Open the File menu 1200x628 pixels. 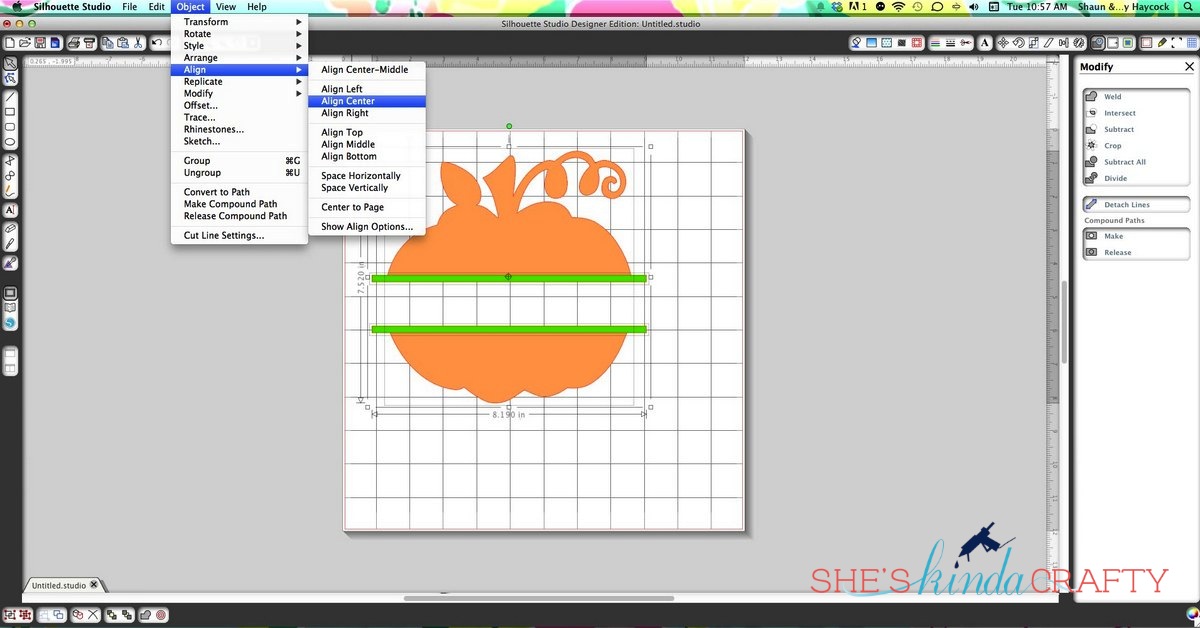130,7
